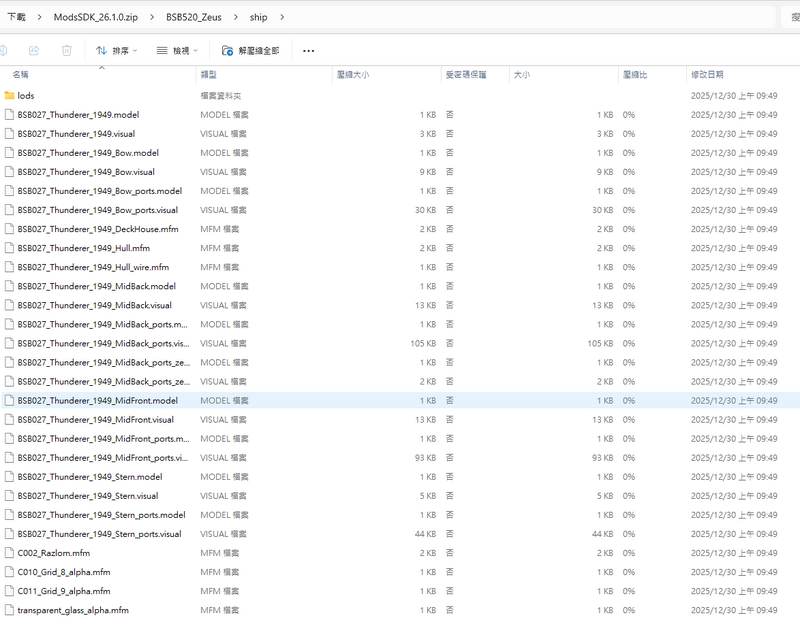Open the three-dot See more menu
This screenshot has height=637, width=800.
coord(308,50)
